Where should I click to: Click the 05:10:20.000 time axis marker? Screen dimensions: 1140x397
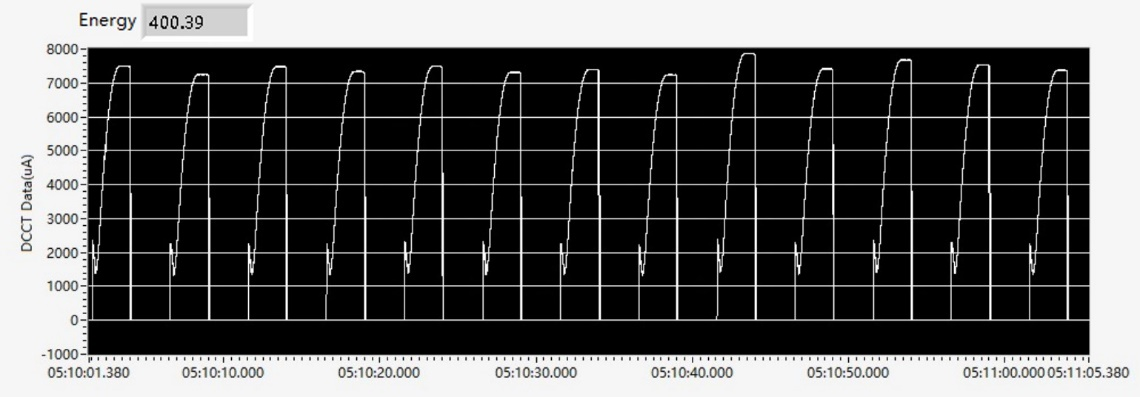tap(379, 374)
